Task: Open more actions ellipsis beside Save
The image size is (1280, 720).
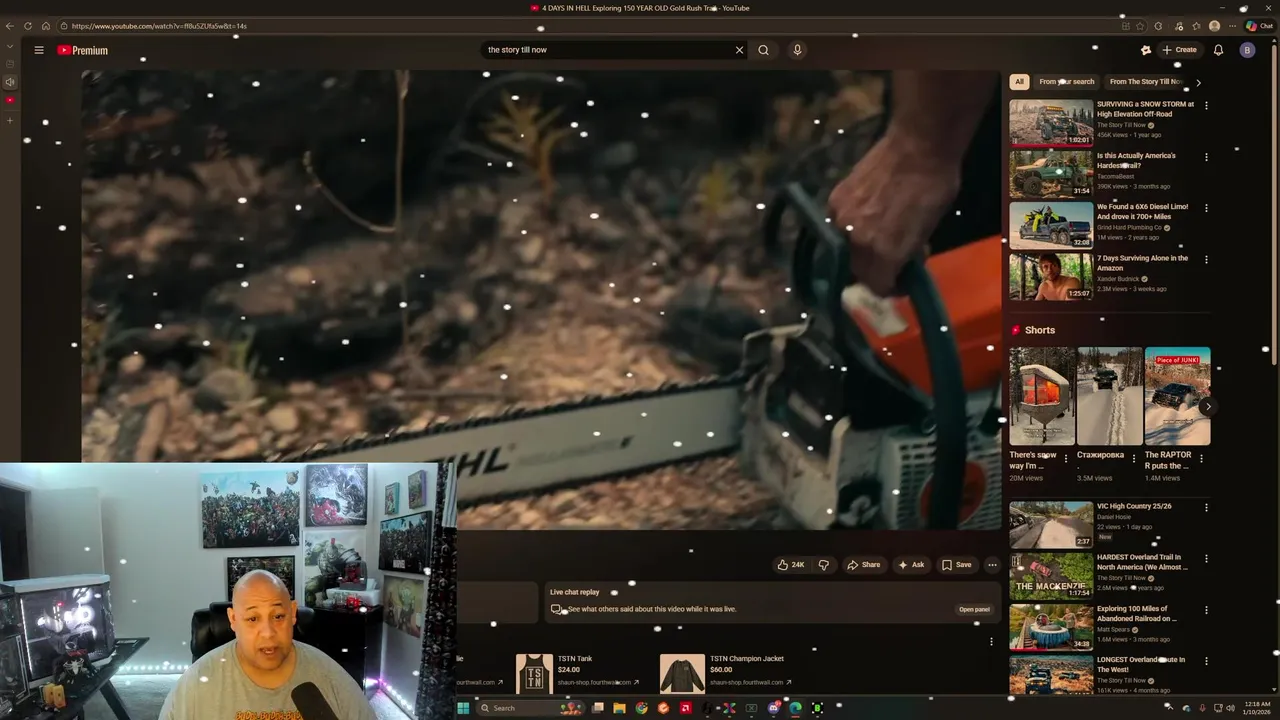Action: [992, 565]
